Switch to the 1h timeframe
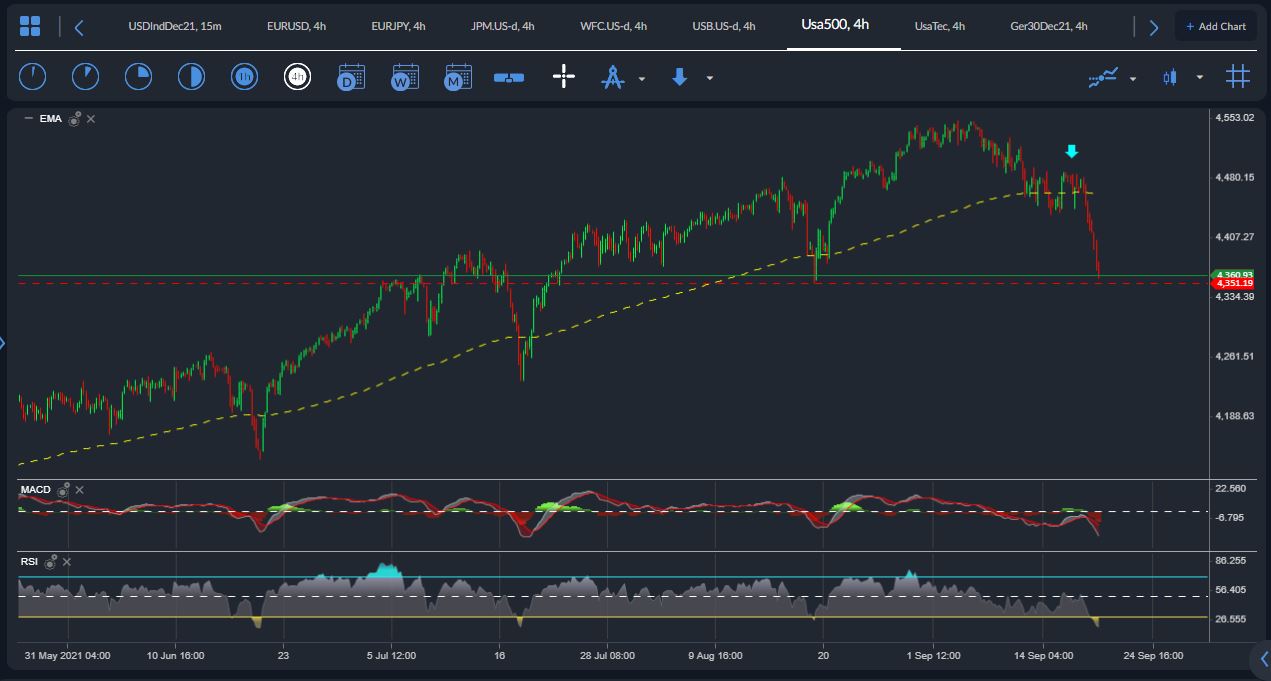The width and height of the screenshot is (1271, 681). coord(244,77)
